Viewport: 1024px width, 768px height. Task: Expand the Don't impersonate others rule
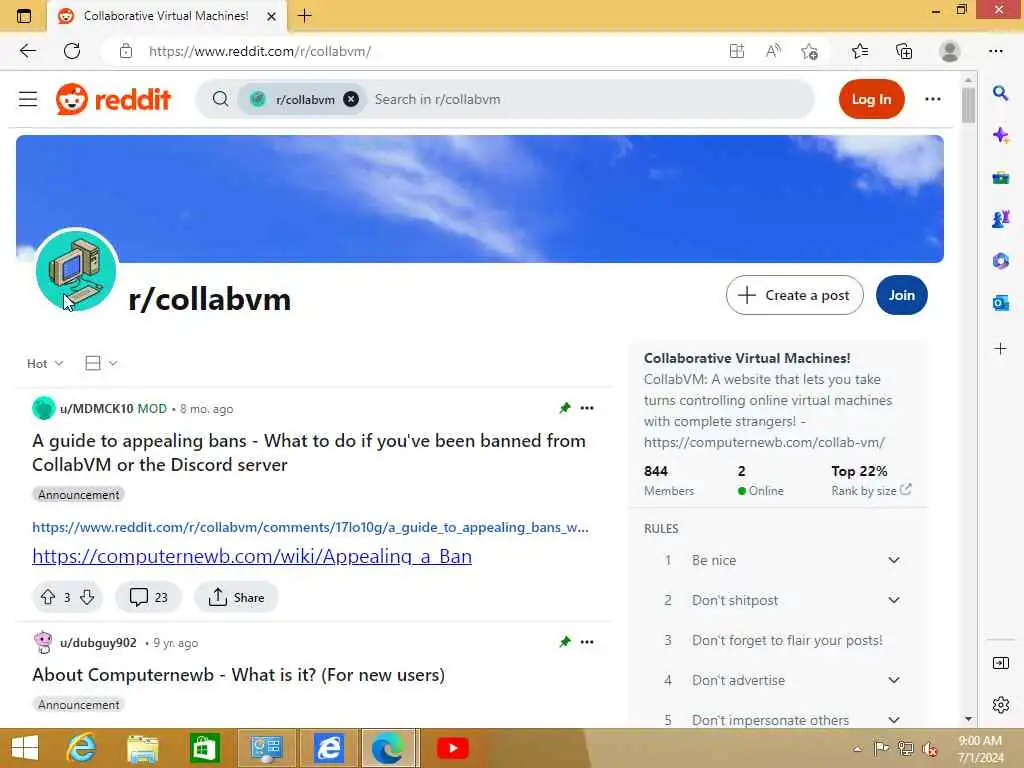(x=894, y=720)
